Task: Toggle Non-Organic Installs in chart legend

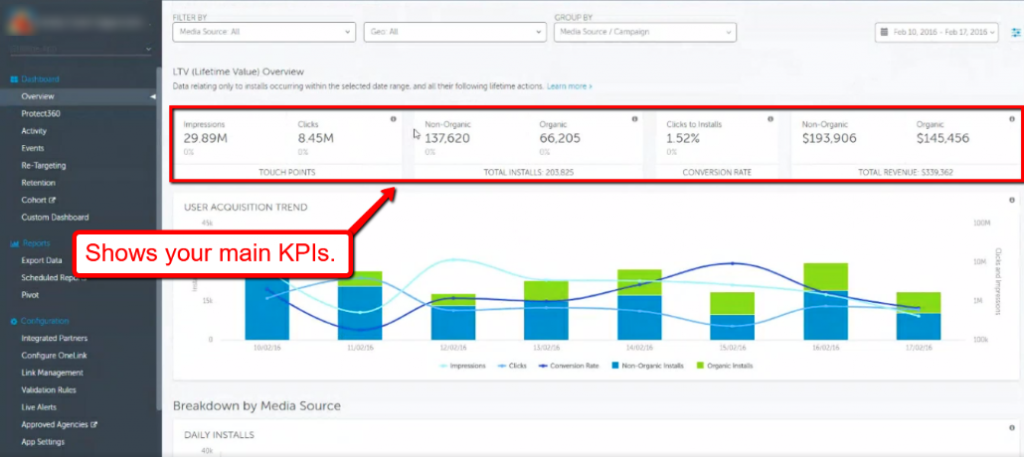Action: point(647,366)
